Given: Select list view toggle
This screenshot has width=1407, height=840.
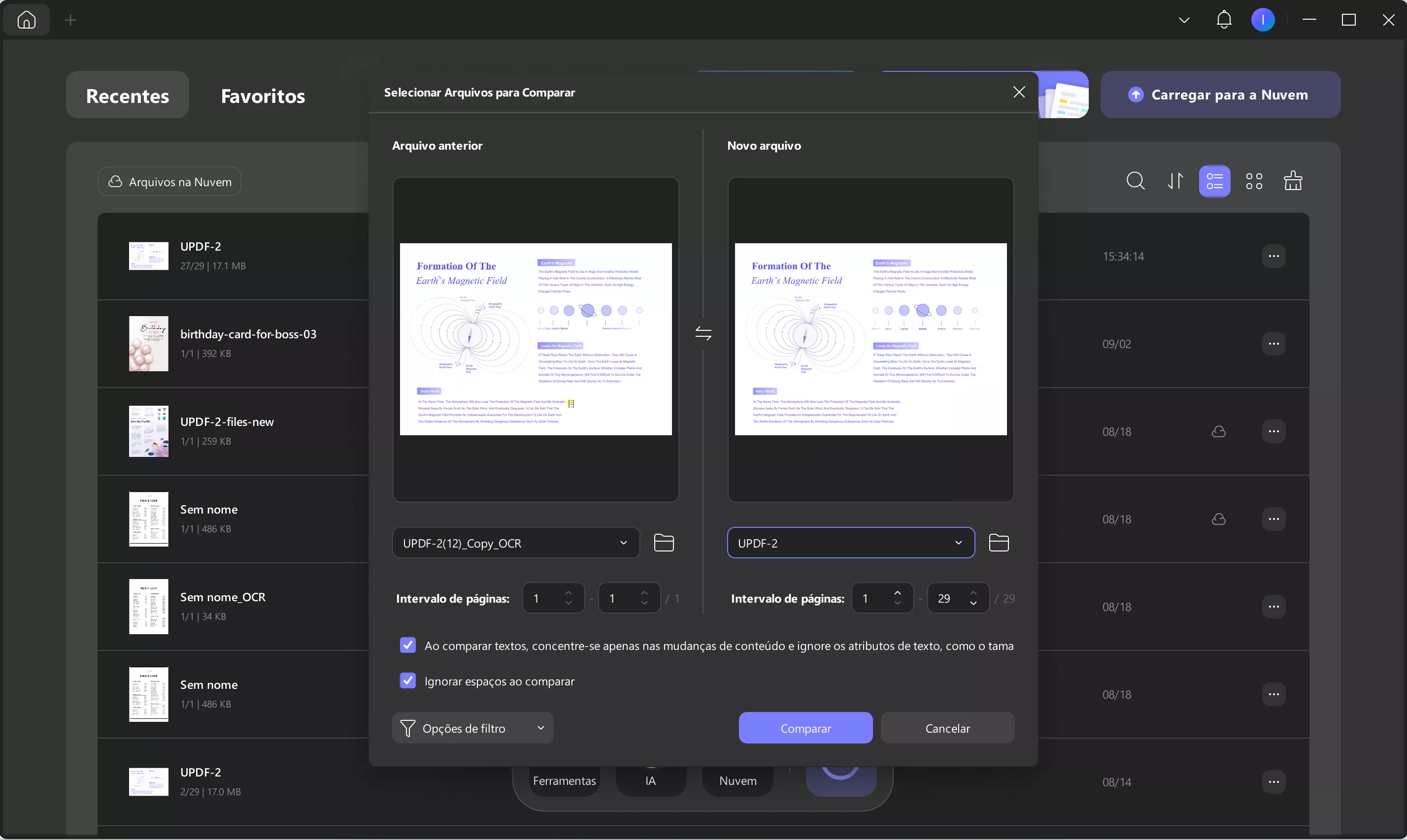Looking at the screenshot, I should click(x=1214, y=181).
